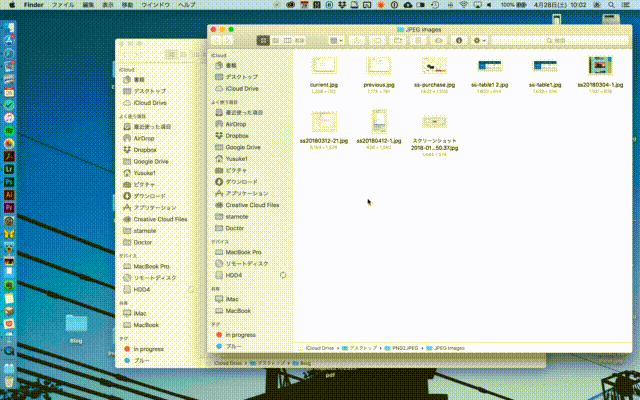Click デスクトップ in the front window path bar

(360, 347)
